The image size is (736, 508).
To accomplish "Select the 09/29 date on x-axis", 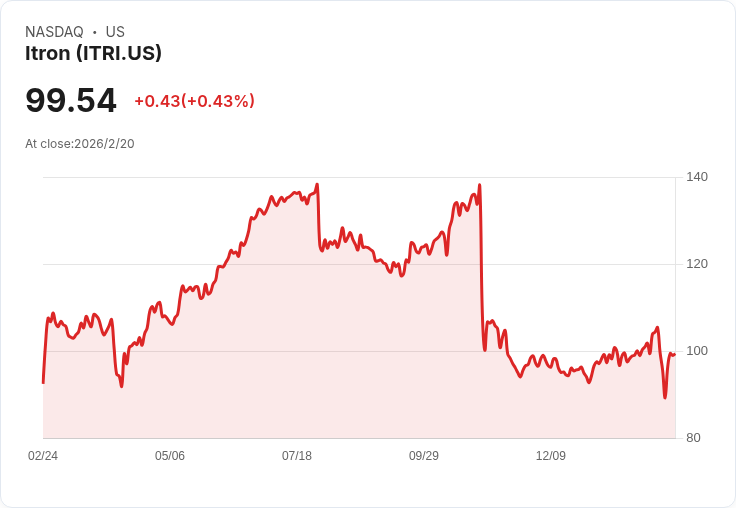I will pyautogui.click(x=424, y=456).
